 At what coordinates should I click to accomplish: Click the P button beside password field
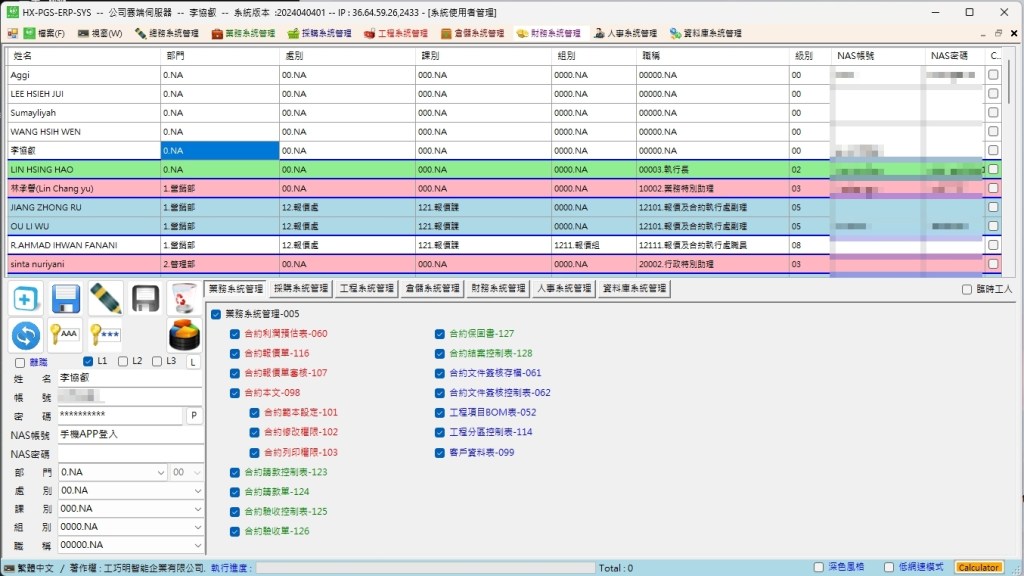point(192,415)
